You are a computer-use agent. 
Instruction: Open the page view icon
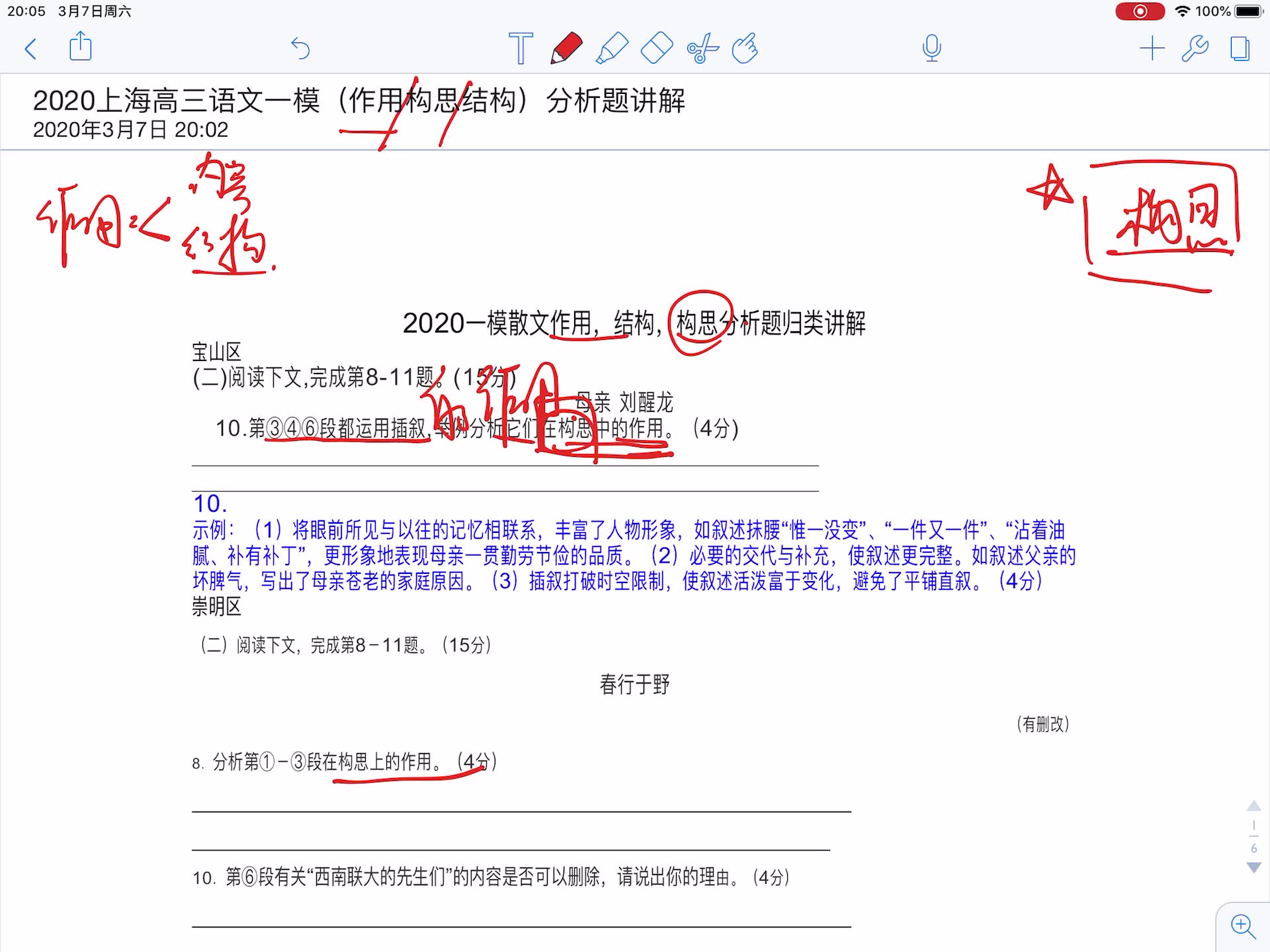[x=1240, y=48]
